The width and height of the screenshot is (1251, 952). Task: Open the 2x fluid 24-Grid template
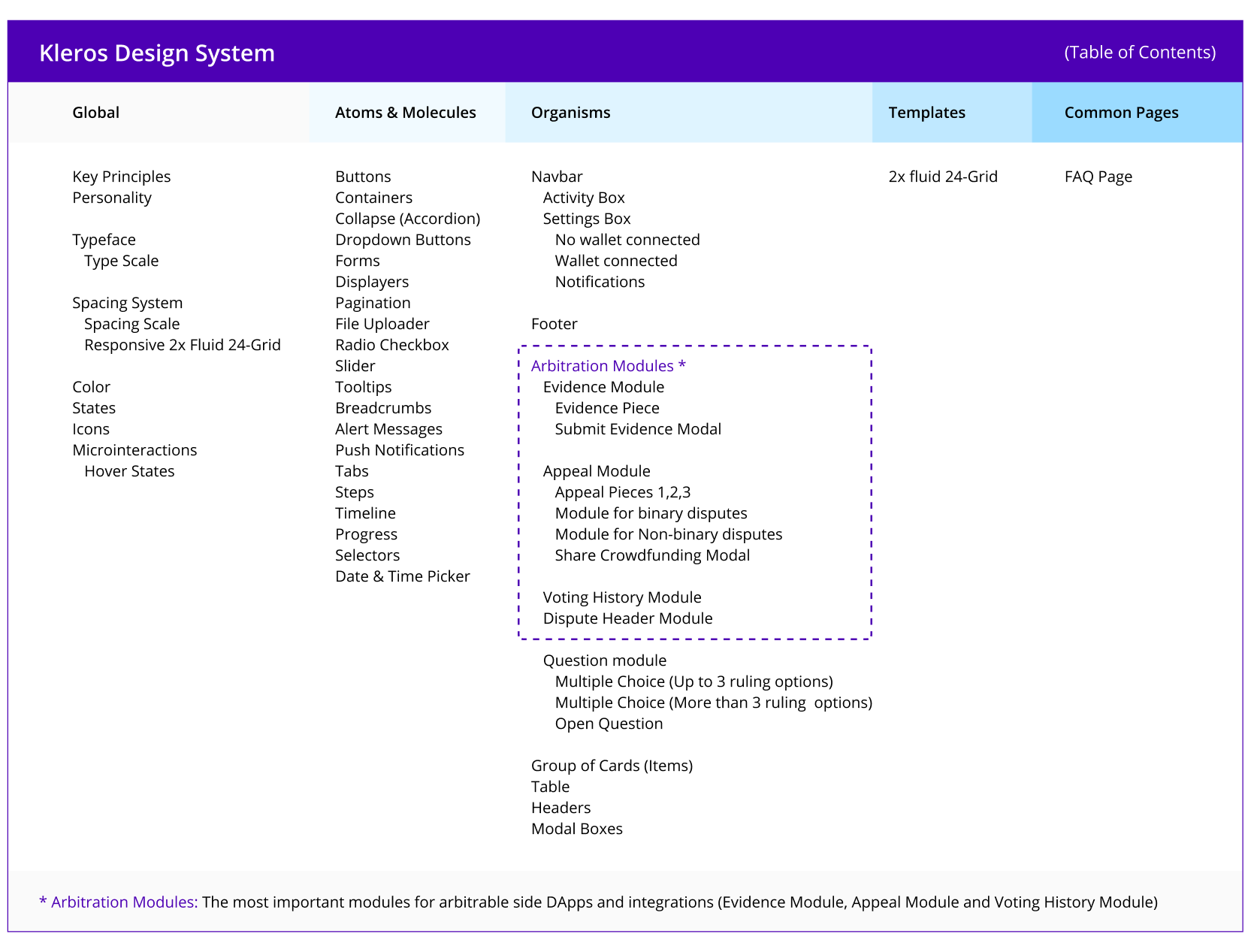(x=943, y=177)
